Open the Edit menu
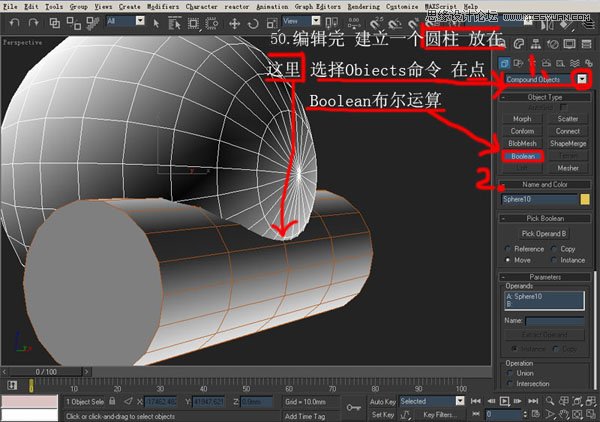This screenshot has width=600, height=422. point(31,7)
